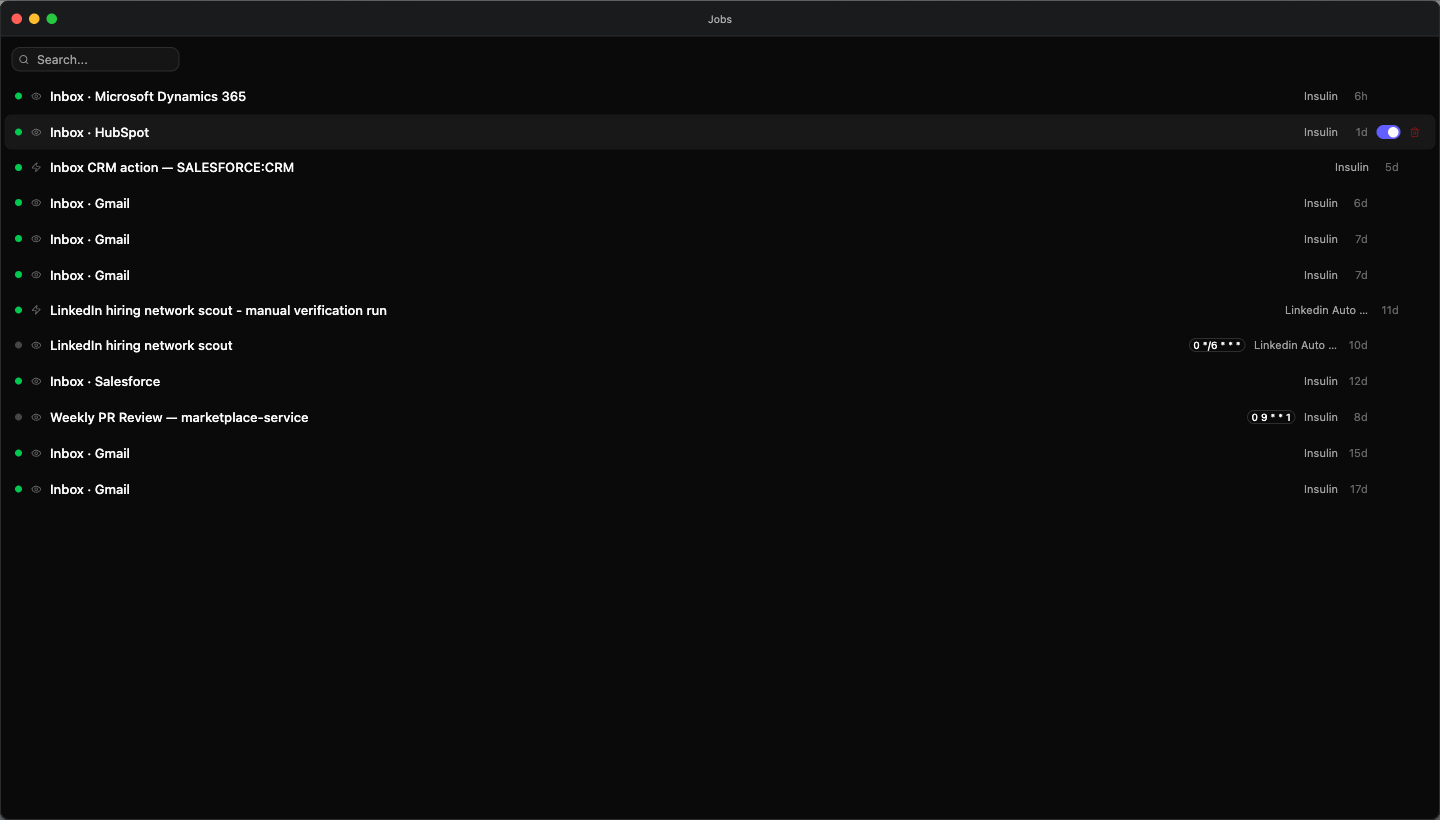Open the Inbox · Gmail job dated 15d
The image size is (1440, 820).
click(x=90, y=453)
